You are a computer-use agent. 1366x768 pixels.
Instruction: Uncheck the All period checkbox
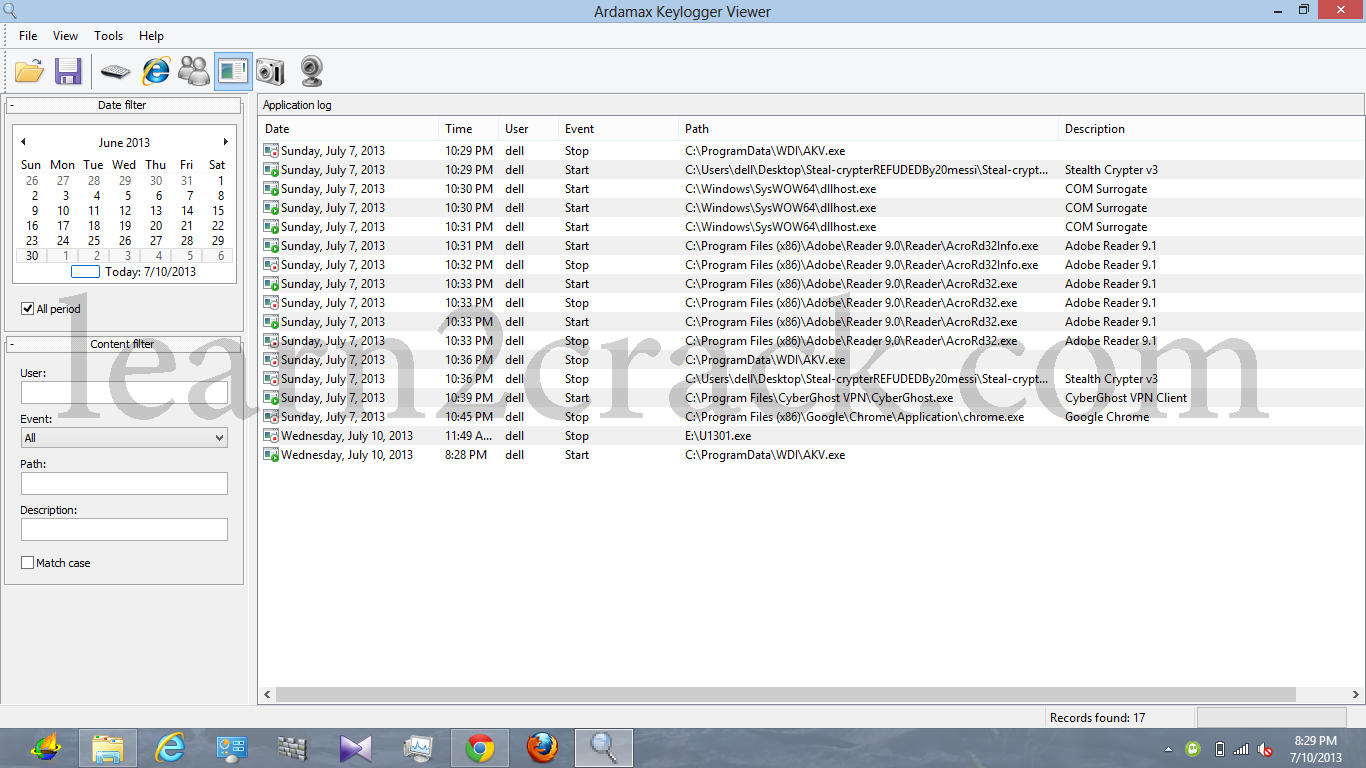tap(28, 309)
